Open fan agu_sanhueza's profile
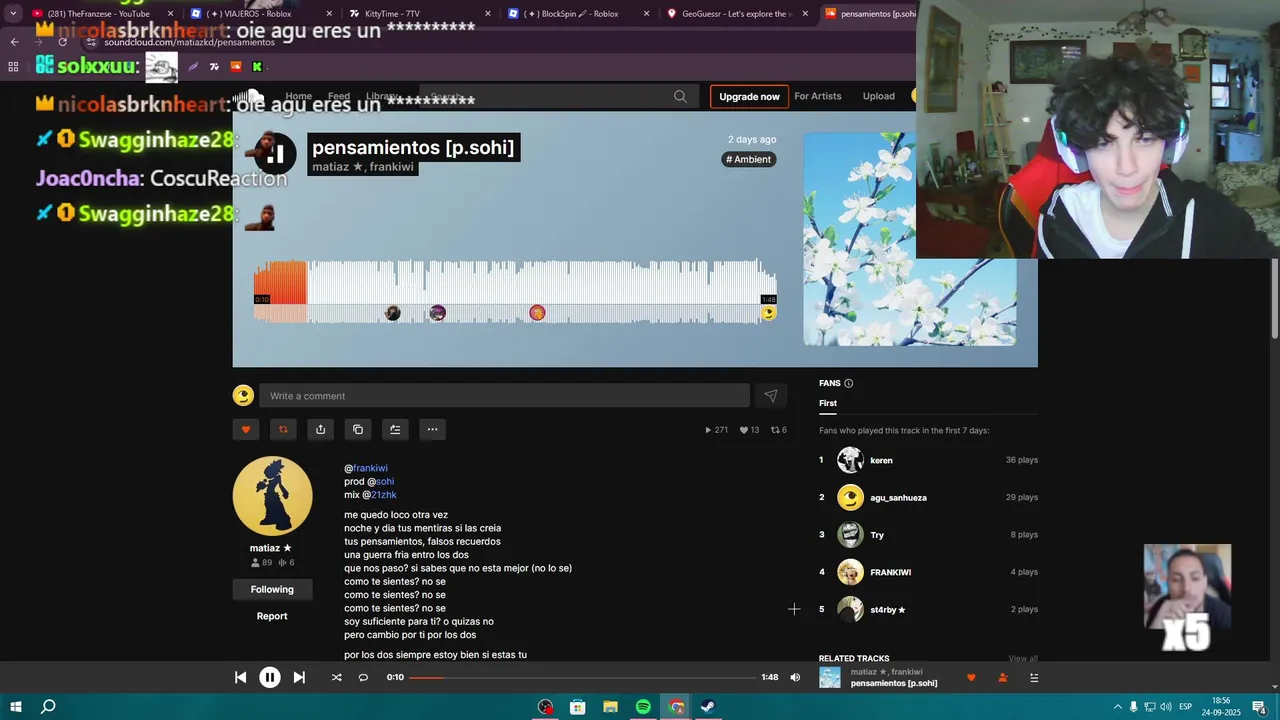The height and width of the screenshot is (720, 1280). pyautogui.click(x=898, y=497)
